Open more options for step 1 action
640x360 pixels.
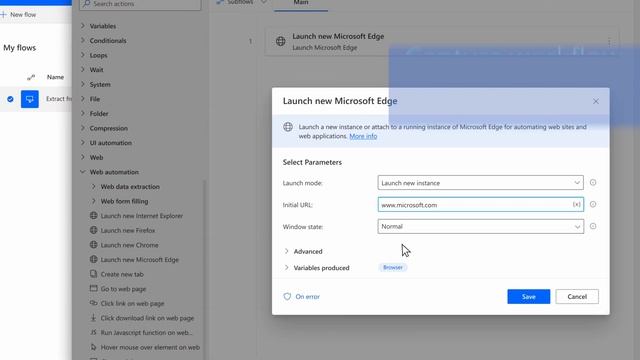[x=609, y=42]
